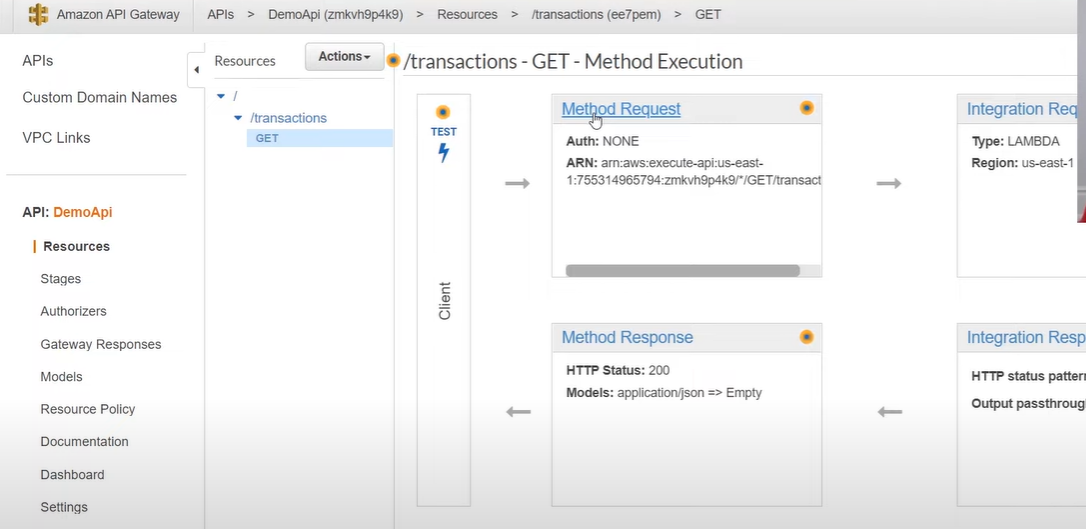Click GET at the breadcrumb end
This screenshot has width=1086, height=529.
(x=708, y=15)
